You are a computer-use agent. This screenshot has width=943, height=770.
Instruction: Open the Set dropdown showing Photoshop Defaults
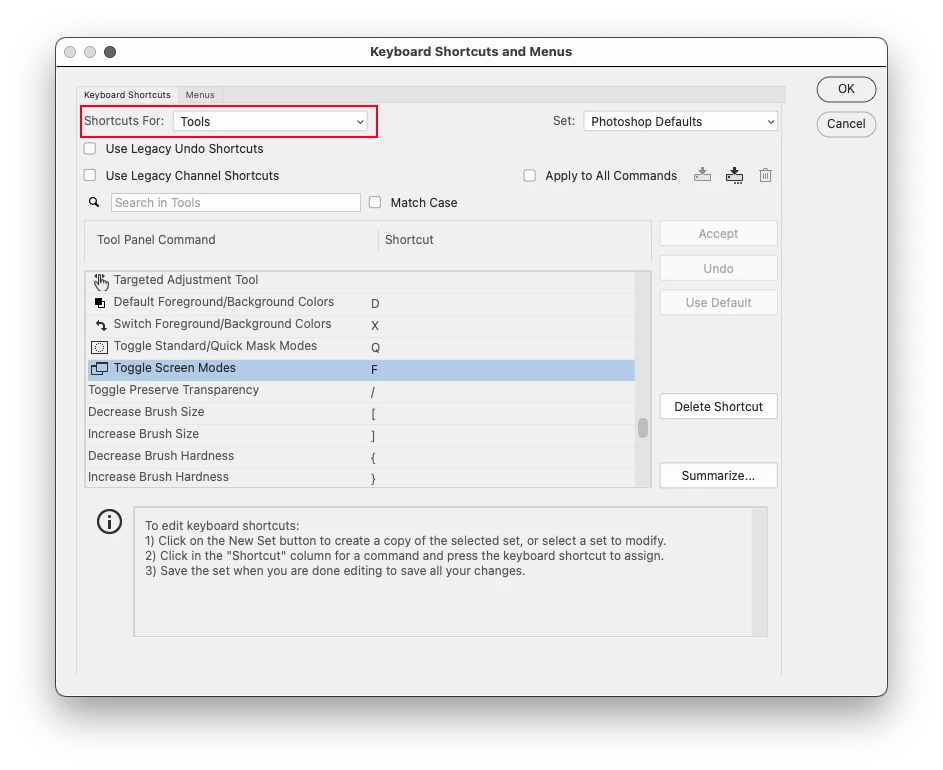[x=680, y=122]
